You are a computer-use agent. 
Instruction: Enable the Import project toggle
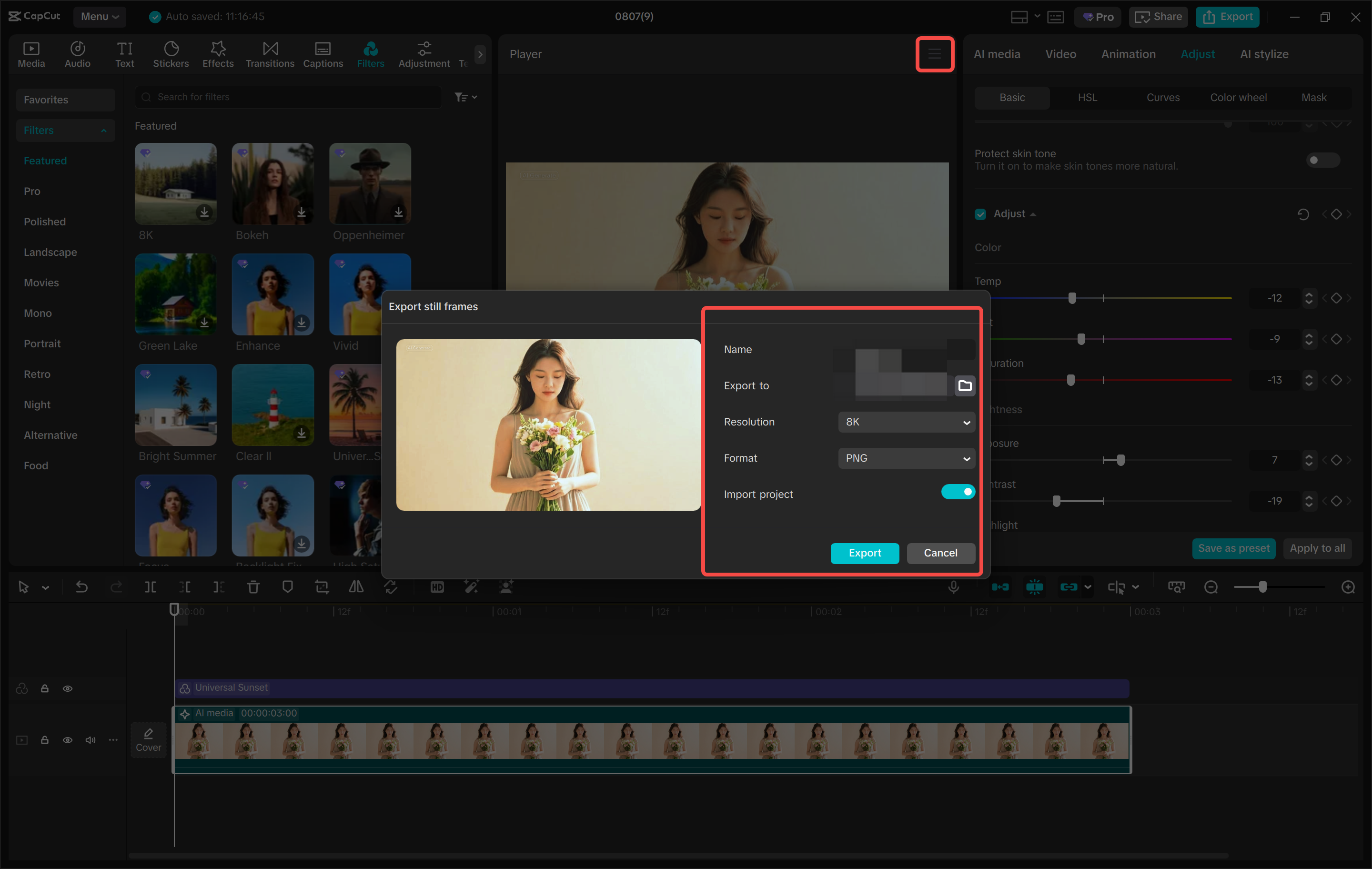pyautogui.click(x=958, y=491)
